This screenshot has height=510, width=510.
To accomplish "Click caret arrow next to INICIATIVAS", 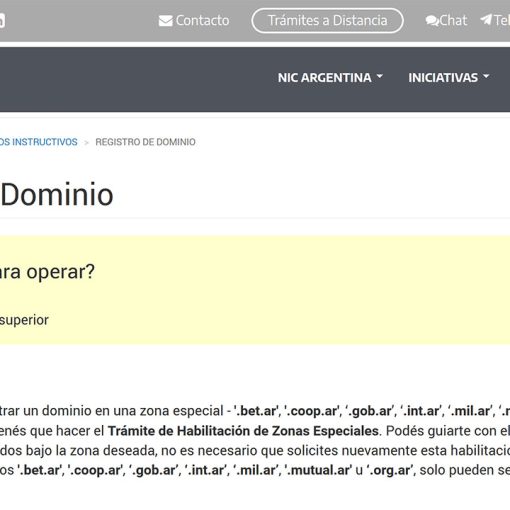I will click(486, 76).
